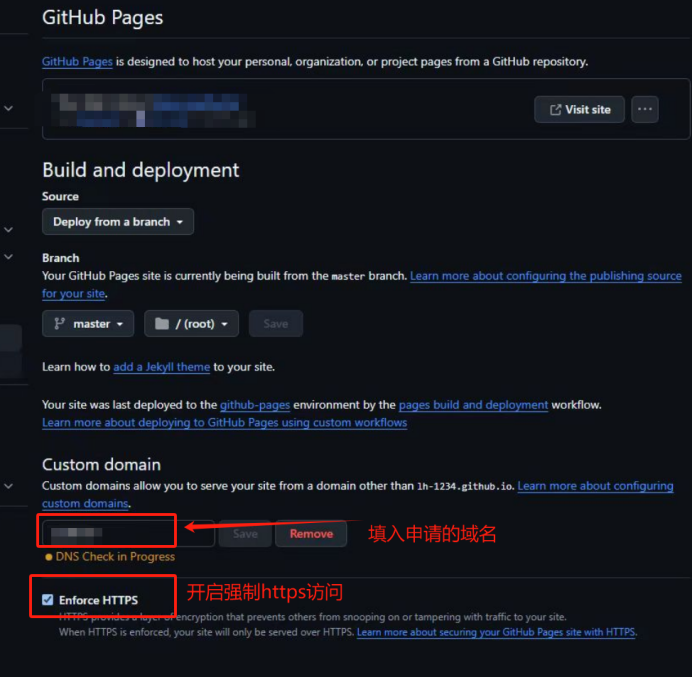
Task: Click the blurred site URL in the top box
Action: tap(153, 110)
